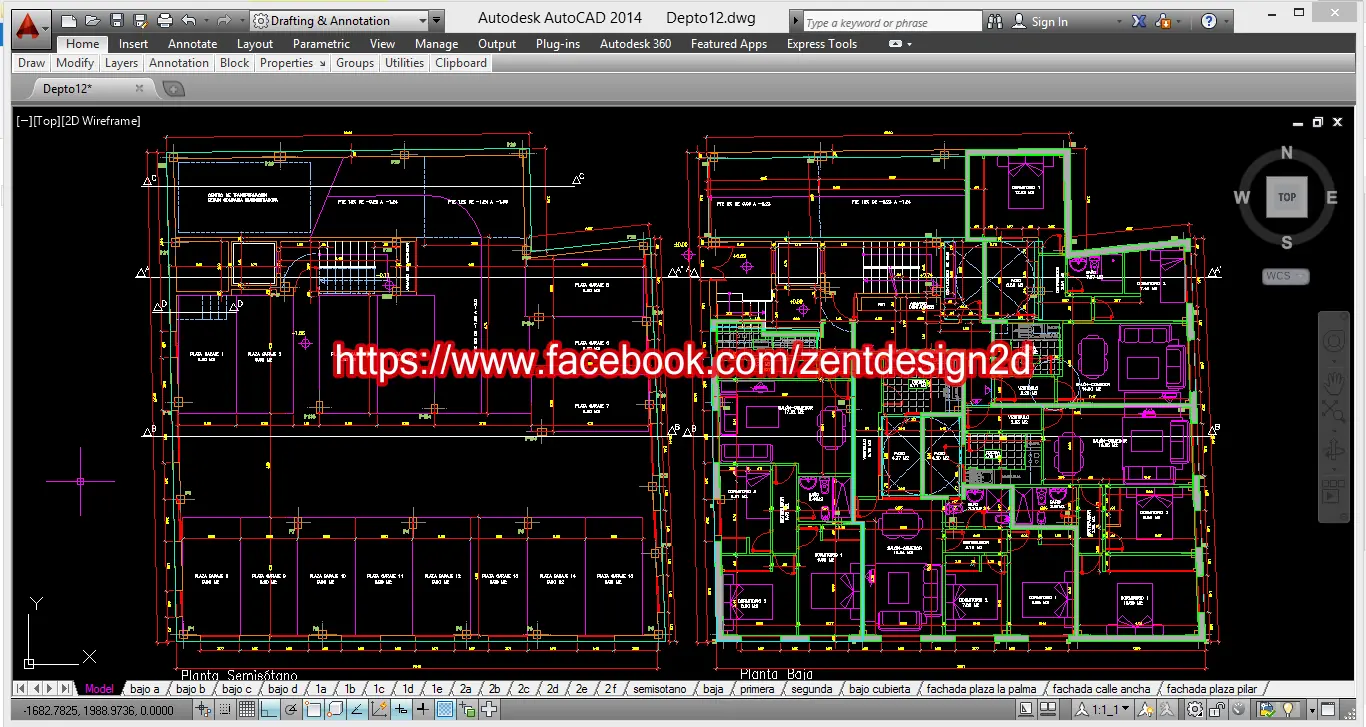Open the WCS coordinate system dropdown
Viewport: 1366px width, 727px height.
(x=1285, y=276)
